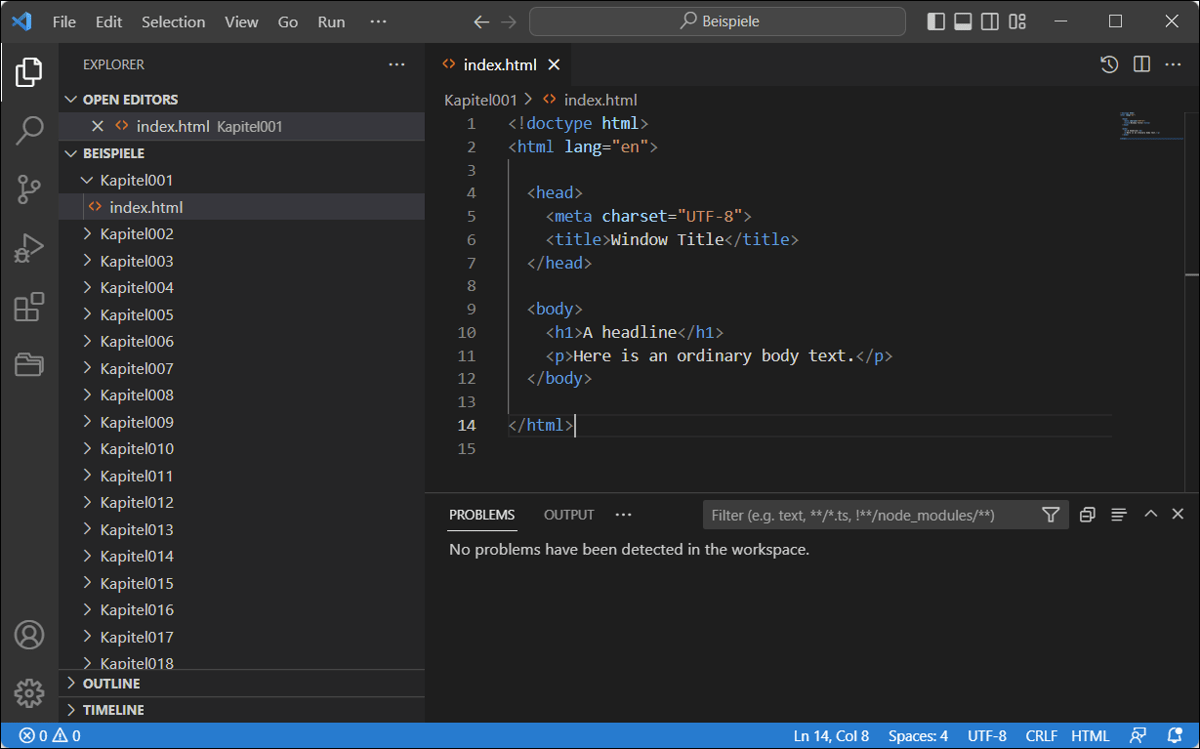1200x749 pixels.
Task: Toggle the Primary Side Bar visibility
Action: pos(936,20)
